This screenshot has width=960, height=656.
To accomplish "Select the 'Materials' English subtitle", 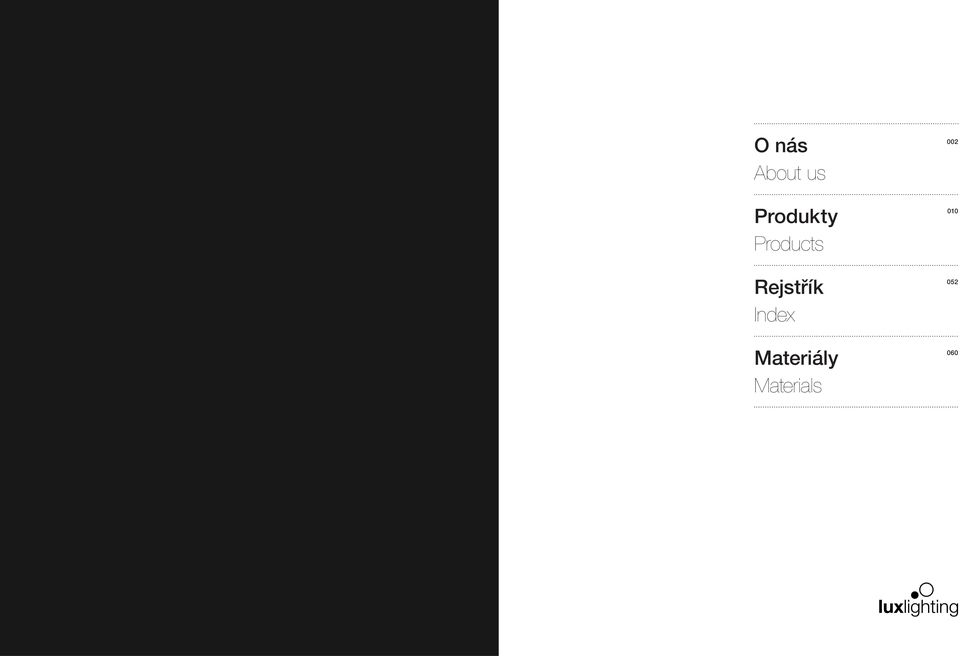I will coord(787,386).
